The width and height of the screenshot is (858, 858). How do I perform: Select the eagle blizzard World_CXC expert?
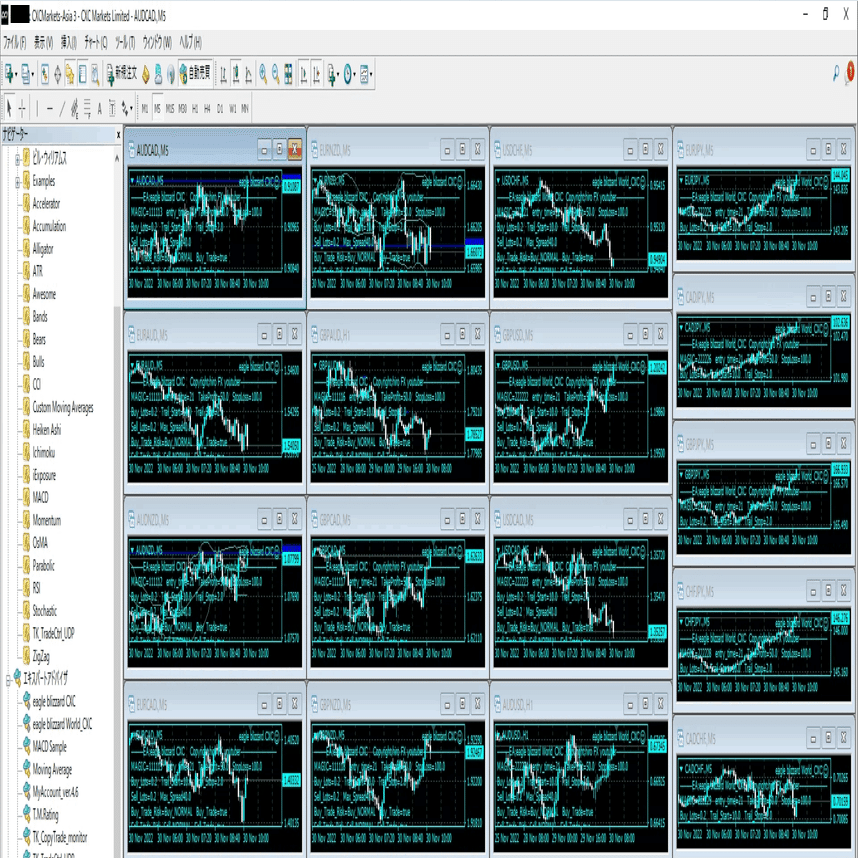point(62,724)
